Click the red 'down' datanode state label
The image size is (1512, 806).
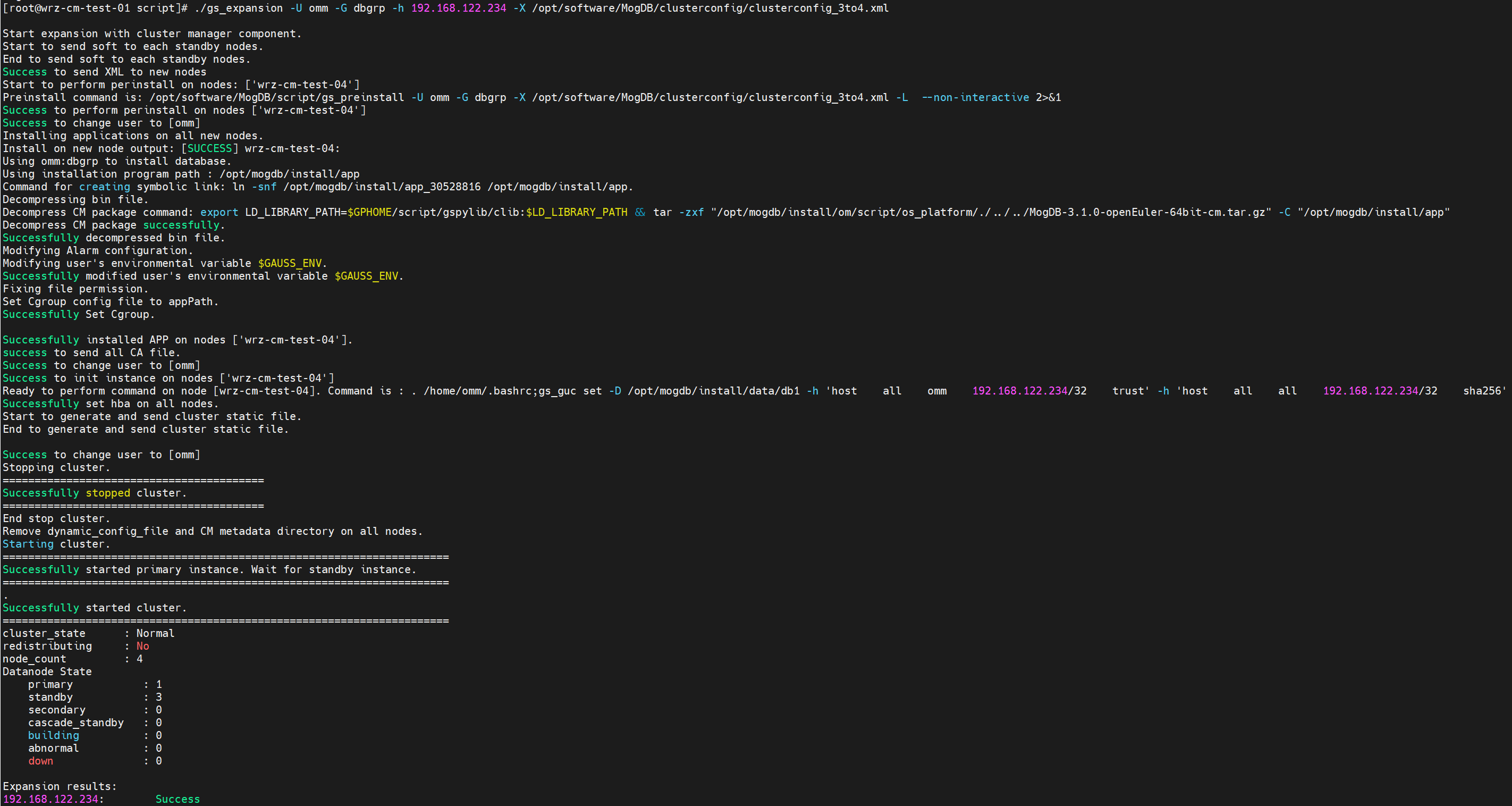click(40, 761)
